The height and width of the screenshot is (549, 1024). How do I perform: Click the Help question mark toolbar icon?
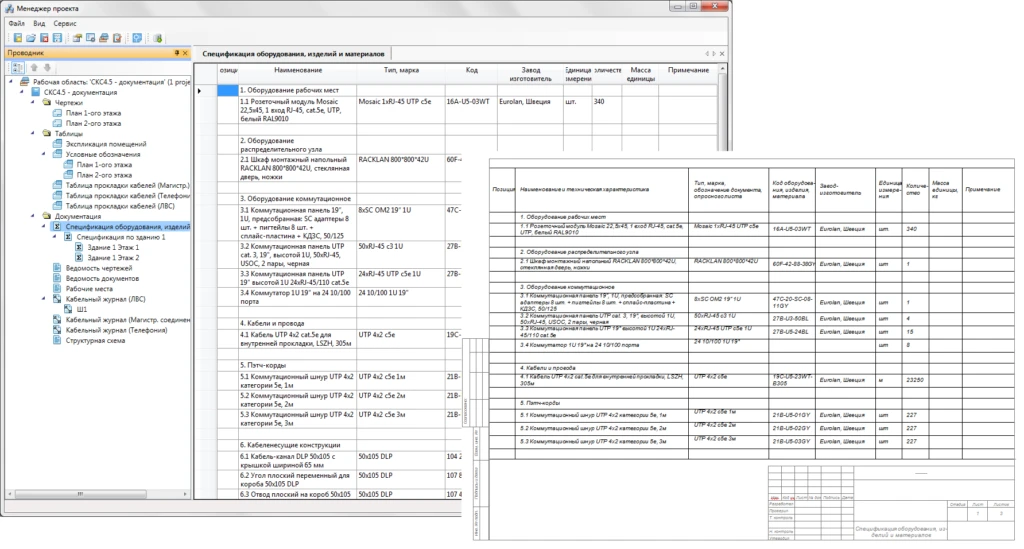tap(136, 38)
